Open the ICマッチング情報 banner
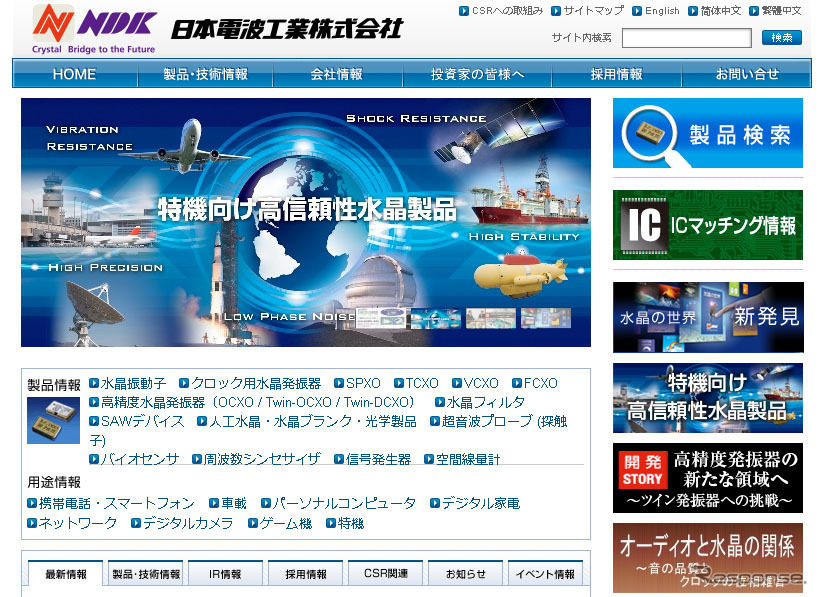This screenshot has height=597, width=818. tap(707, 225)
